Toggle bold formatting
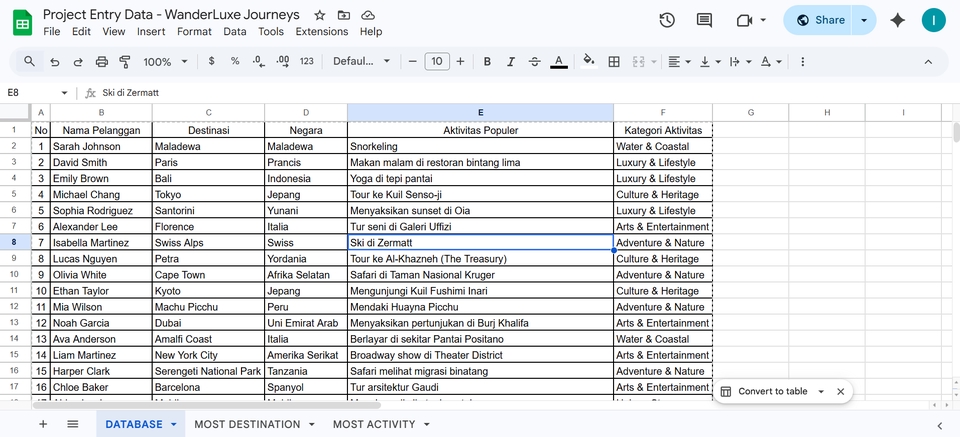This screenshot has height=437, width=960. tap(487, 61)
